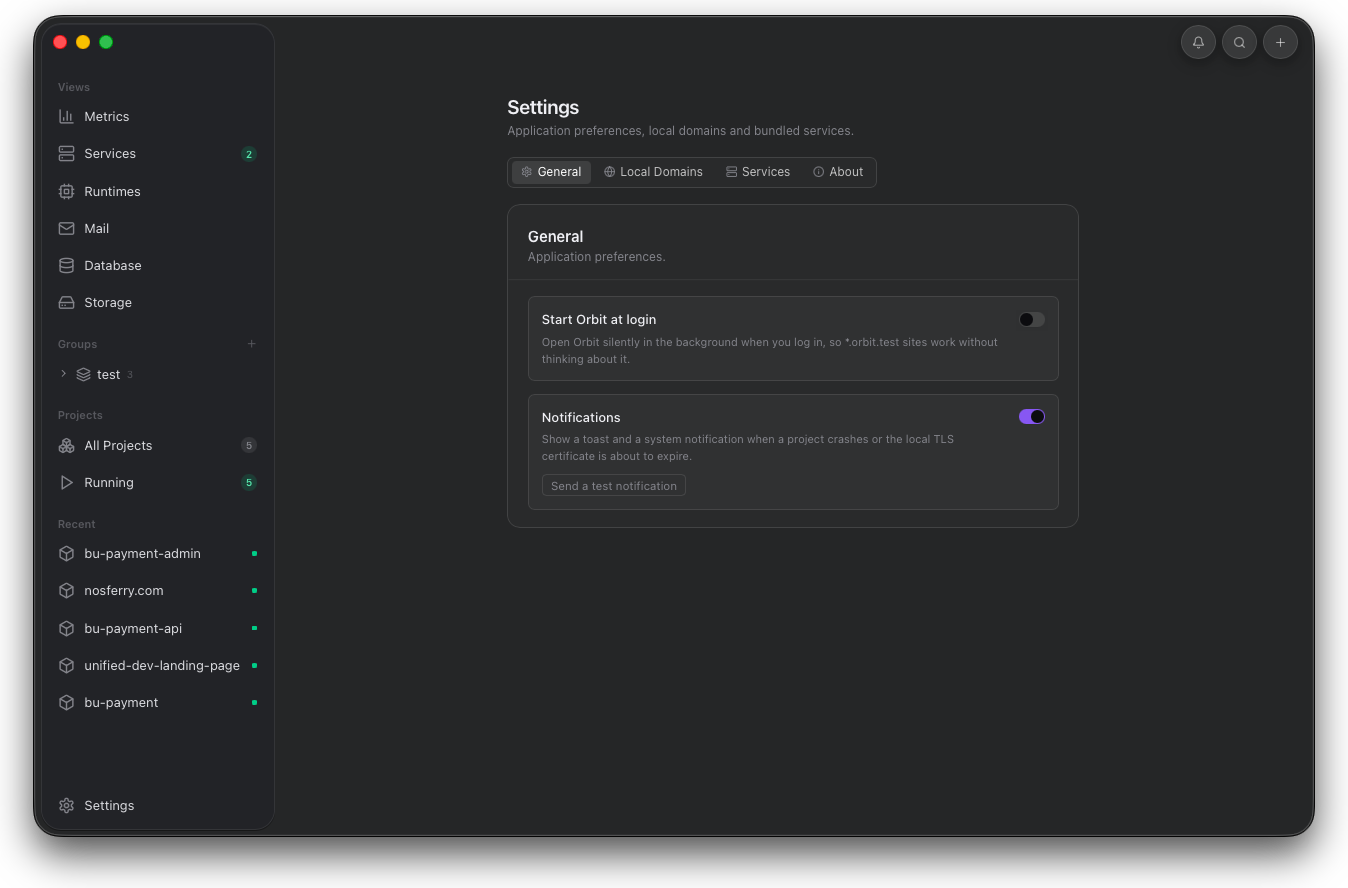Click the All Projects cubes icon
The height and width of the screenshot is (888, 1348).
coord(66,445)
